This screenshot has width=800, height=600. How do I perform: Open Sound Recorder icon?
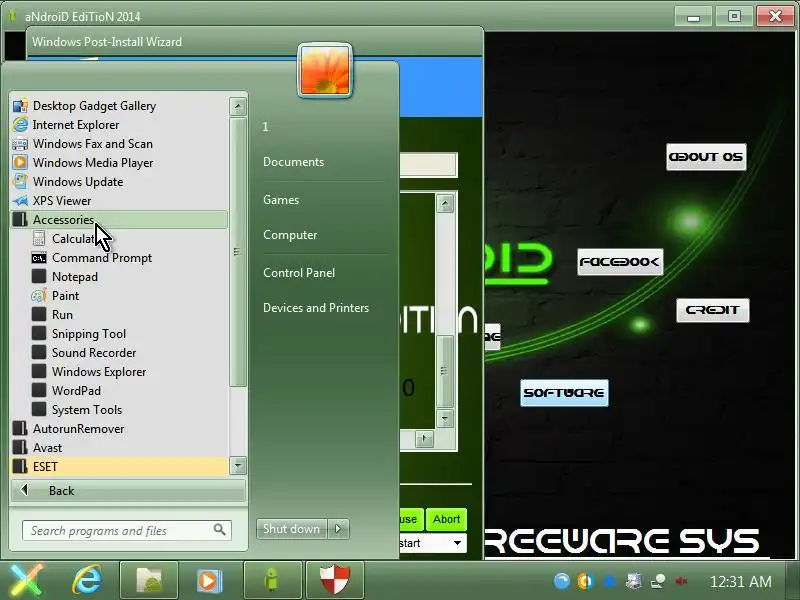39,353
